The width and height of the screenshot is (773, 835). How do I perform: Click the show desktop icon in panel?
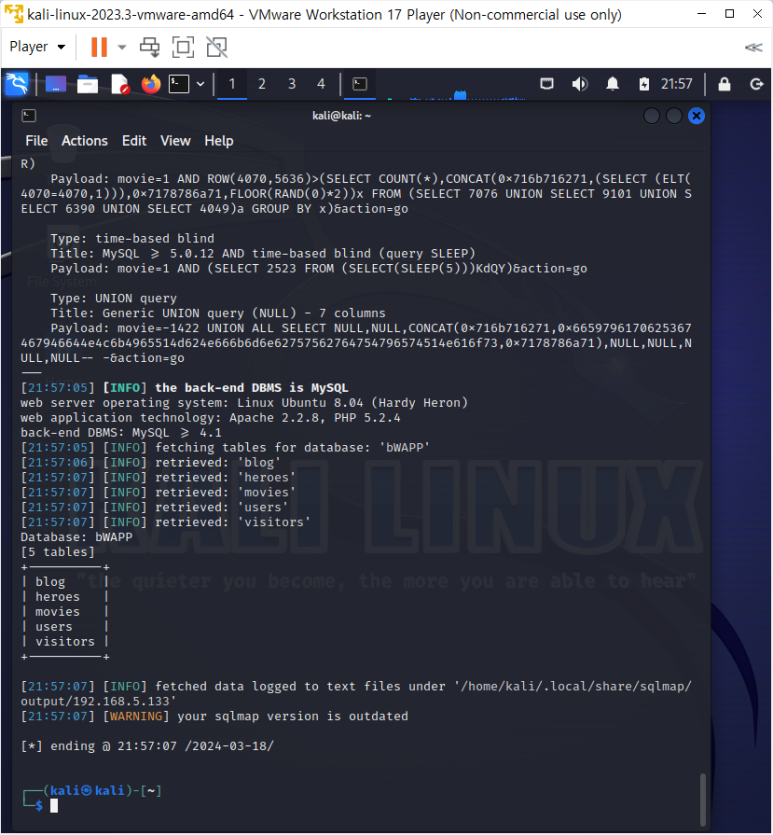56,84
